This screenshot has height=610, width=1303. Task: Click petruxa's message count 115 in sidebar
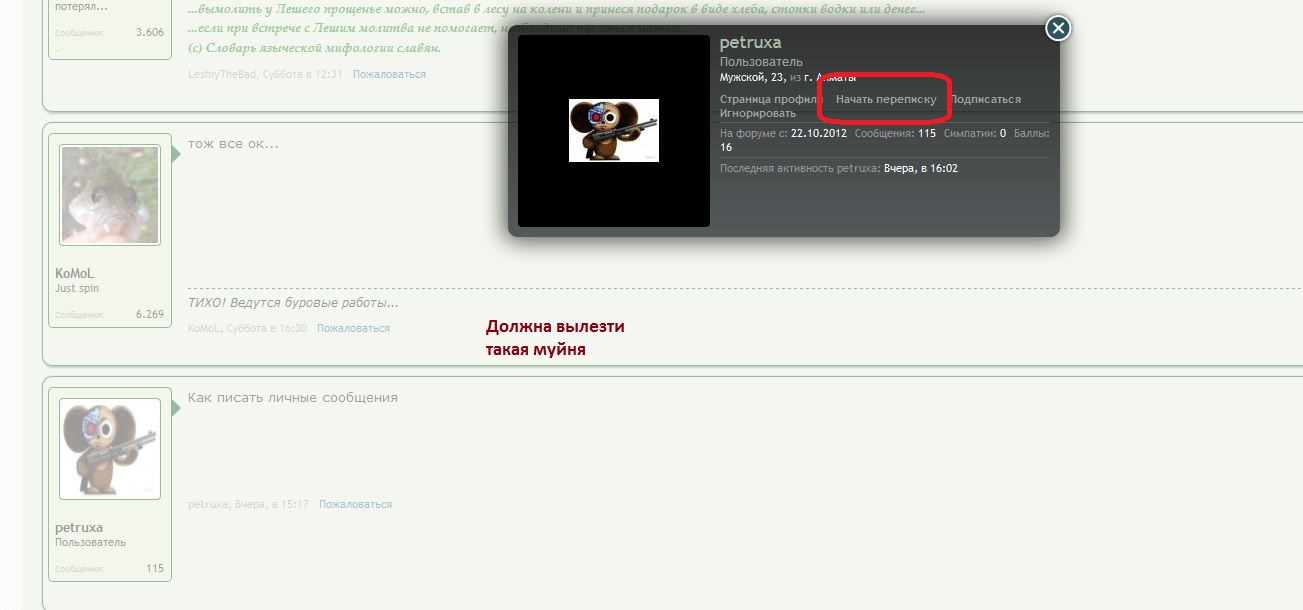154,568
